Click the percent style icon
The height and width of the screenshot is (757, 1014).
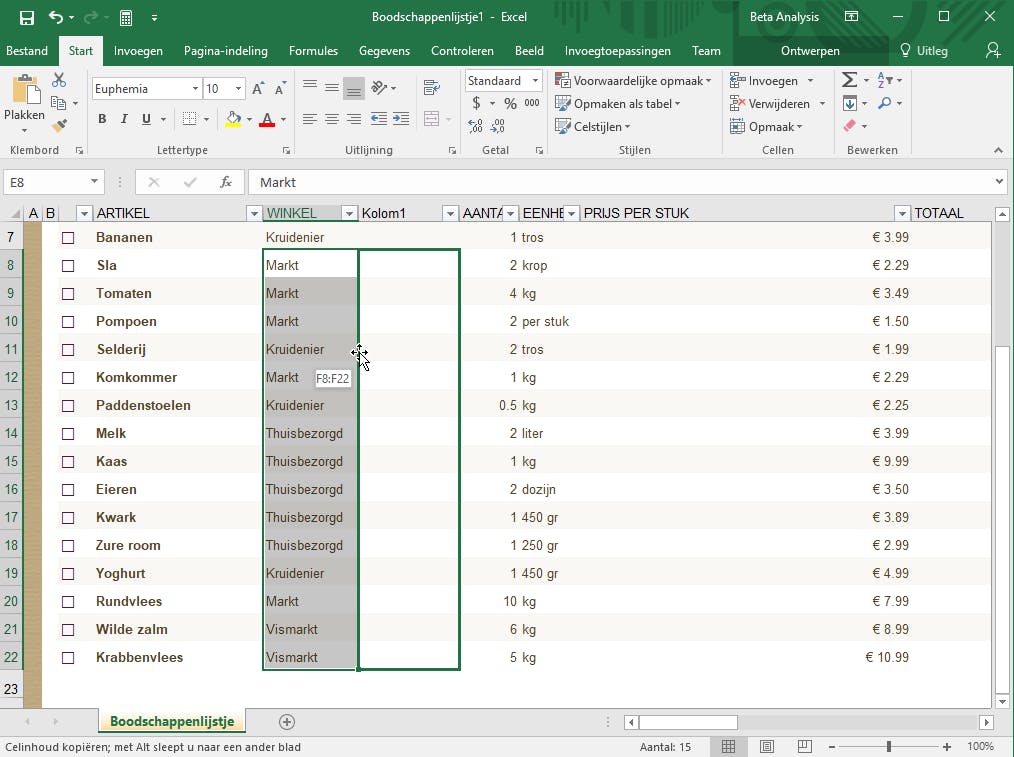point(510,103)
